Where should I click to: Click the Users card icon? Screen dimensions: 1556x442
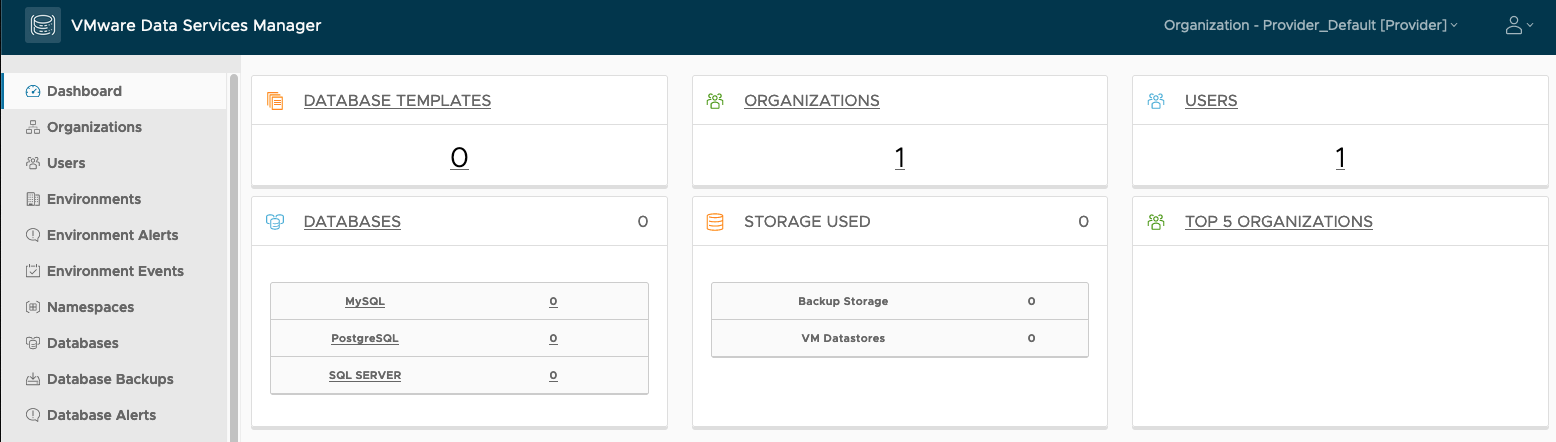[1156, 101]
